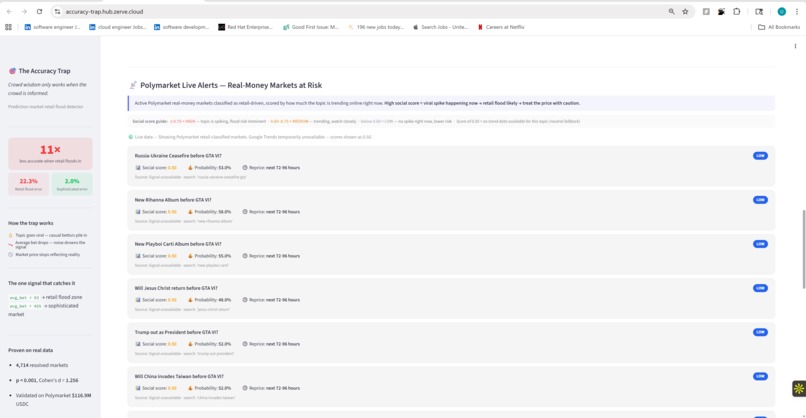Select 'Trump out as President before GTA VI?' title
This screenshot has height=418, width=806.
[x=176, y=333]
